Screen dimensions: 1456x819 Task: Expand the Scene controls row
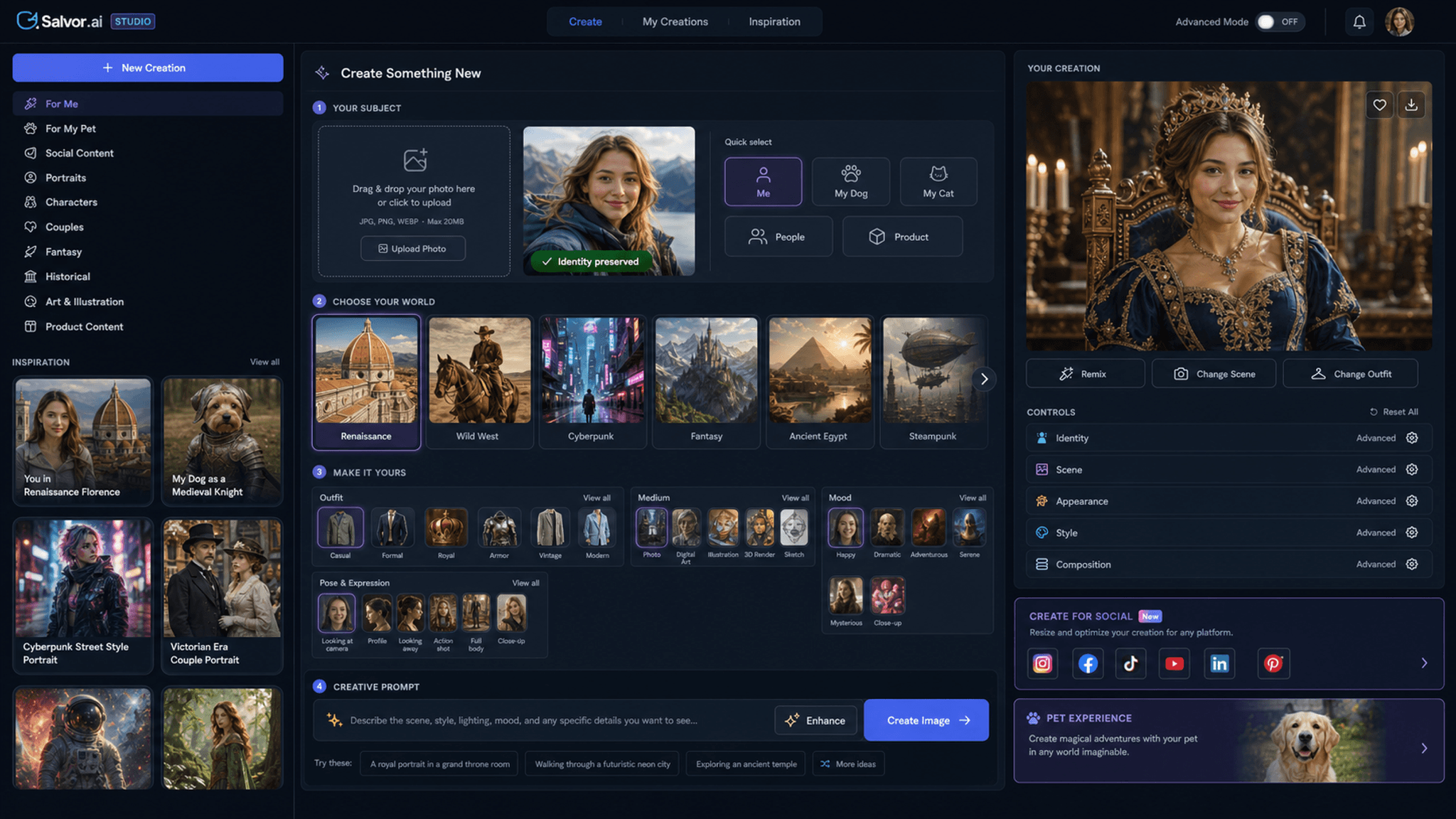(x=1228, y=469)
